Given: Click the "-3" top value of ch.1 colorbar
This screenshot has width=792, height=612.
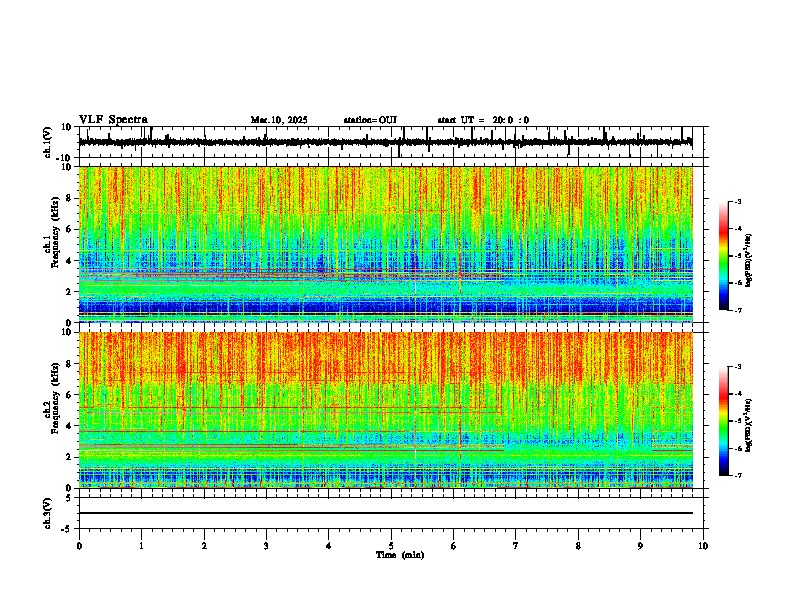Looking at the screenshot, I should (x=738, y=201).
